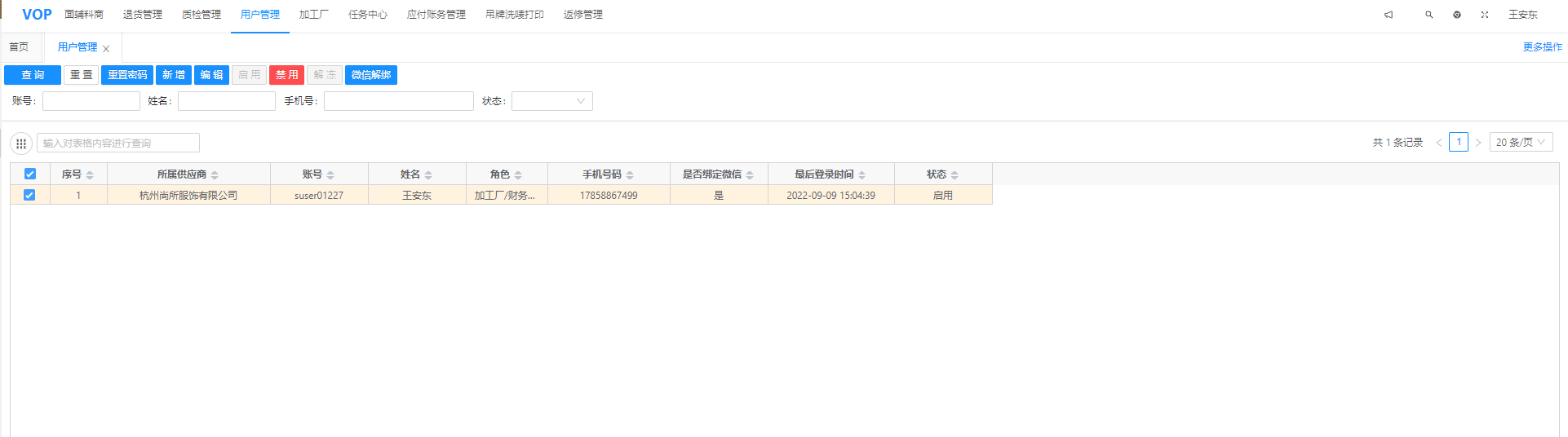The height and width of the screenshot is (437, 1568).
Task: Switch to the 首页 tab
Action: click(x=19, y=47)
